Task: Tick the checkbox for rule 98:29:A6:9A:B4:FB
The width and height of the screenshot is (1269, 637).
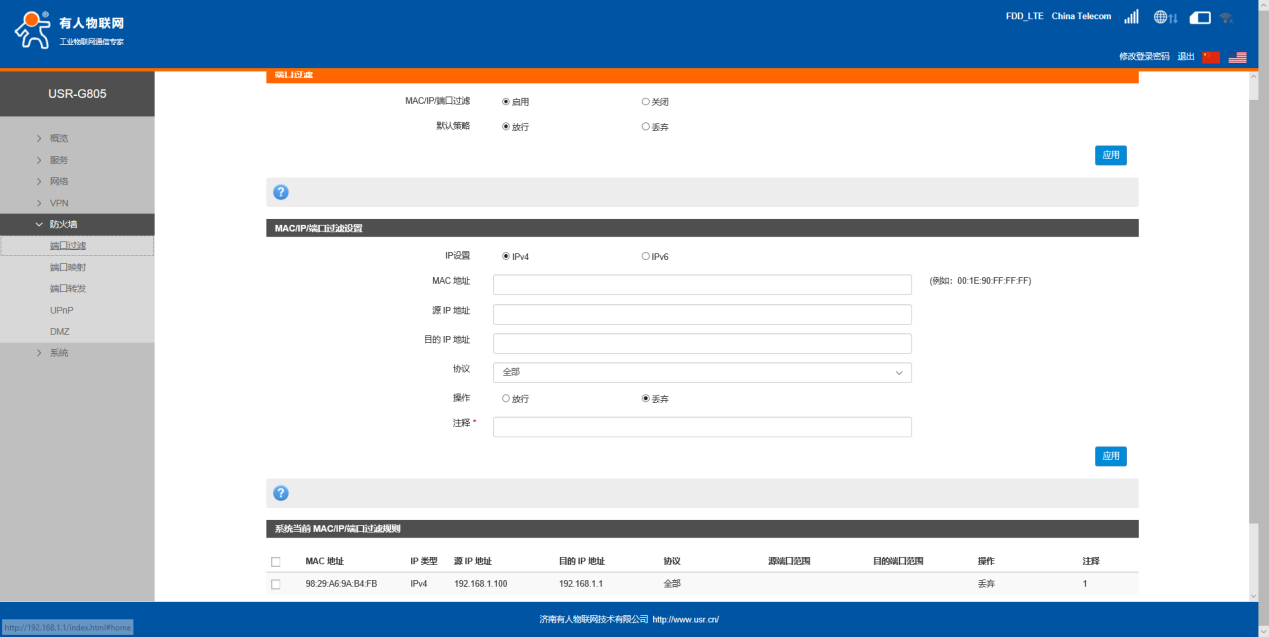Action: click(276, 584)
